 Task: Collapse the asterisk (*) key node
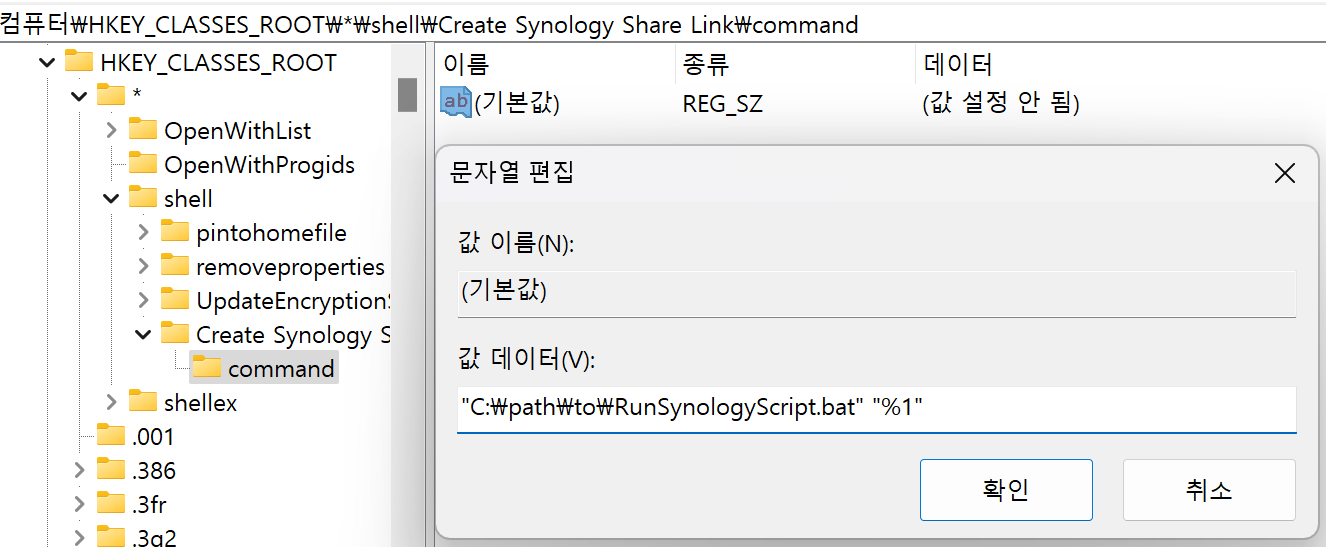pos(78,97)
